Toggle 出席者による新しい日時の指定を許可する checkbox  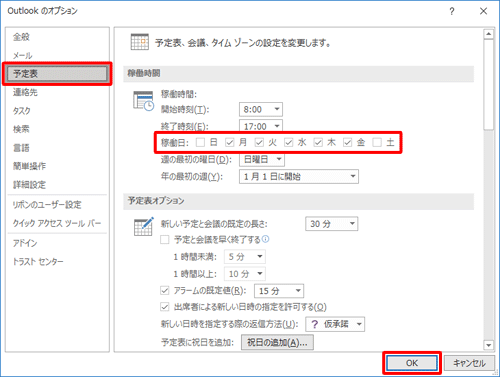coord(165,307)
